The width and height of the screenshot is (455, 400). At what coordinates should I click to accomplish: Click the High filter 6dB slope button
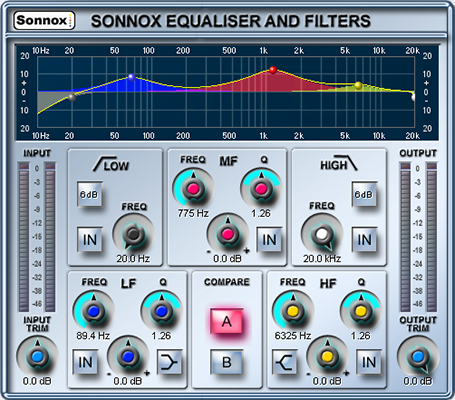point(364,194)
